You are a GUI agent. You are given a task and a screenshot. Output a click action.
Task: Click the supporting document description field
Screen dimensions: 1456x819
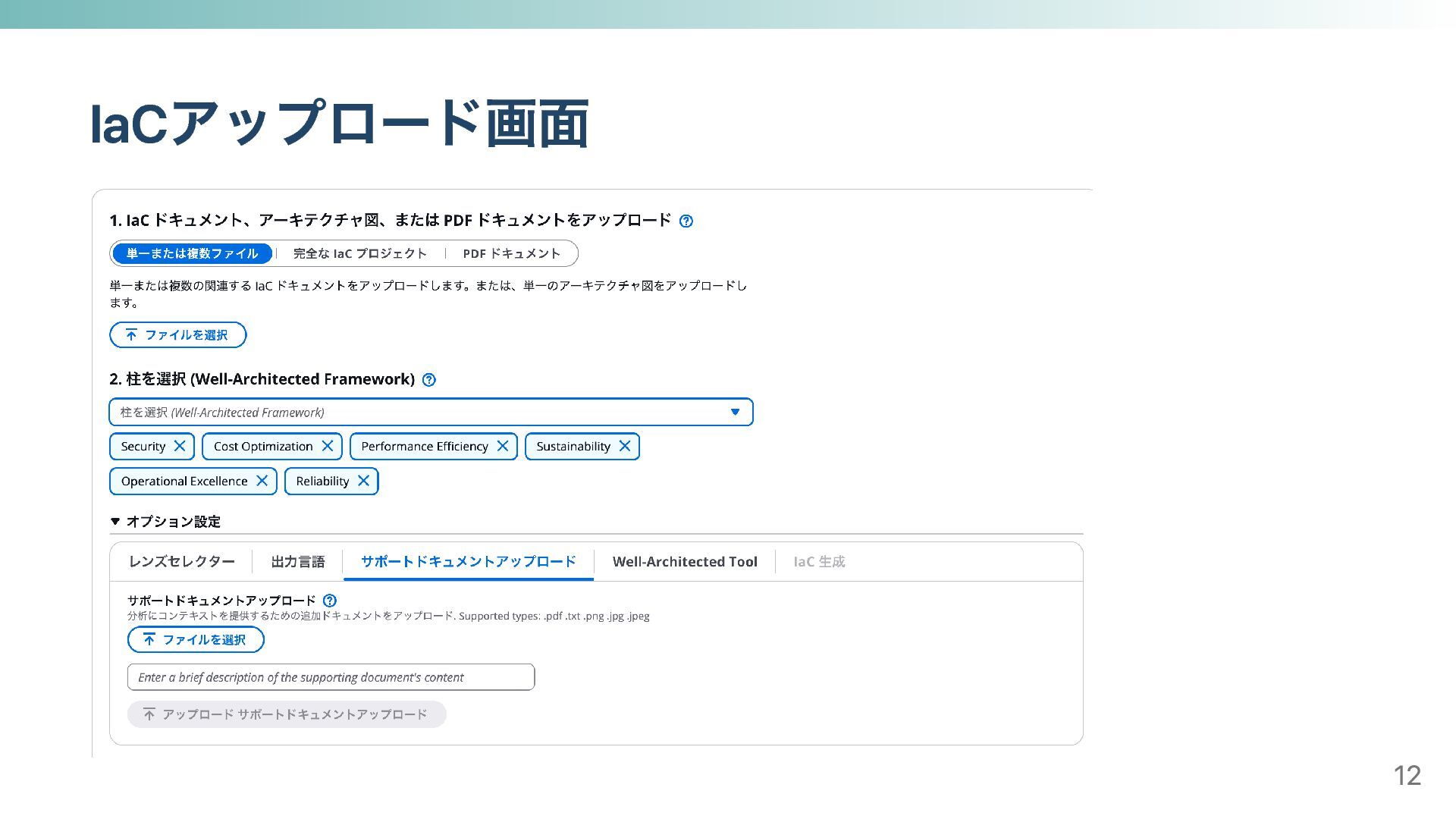click(331, 677)
